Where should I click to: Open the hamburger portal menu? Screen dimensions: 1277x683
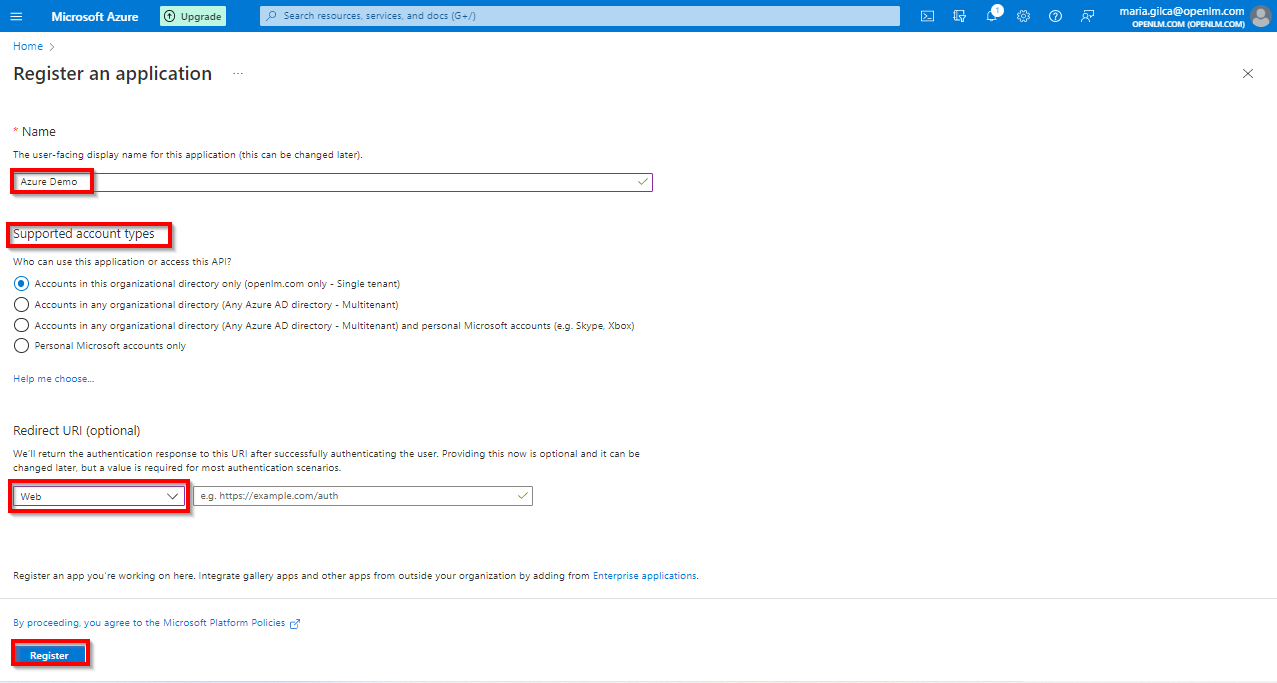point(18,16)
